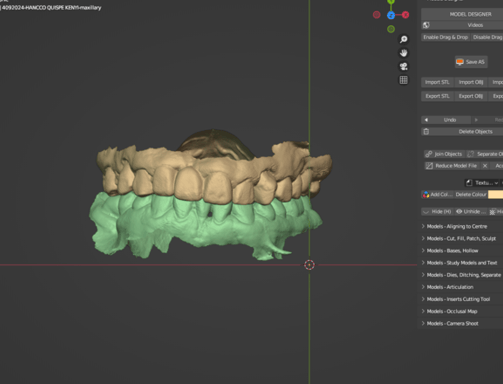503x384 pixels.
Task: Click Reduce Model File button
Action: pyautogui.click(x=452, y=166)
